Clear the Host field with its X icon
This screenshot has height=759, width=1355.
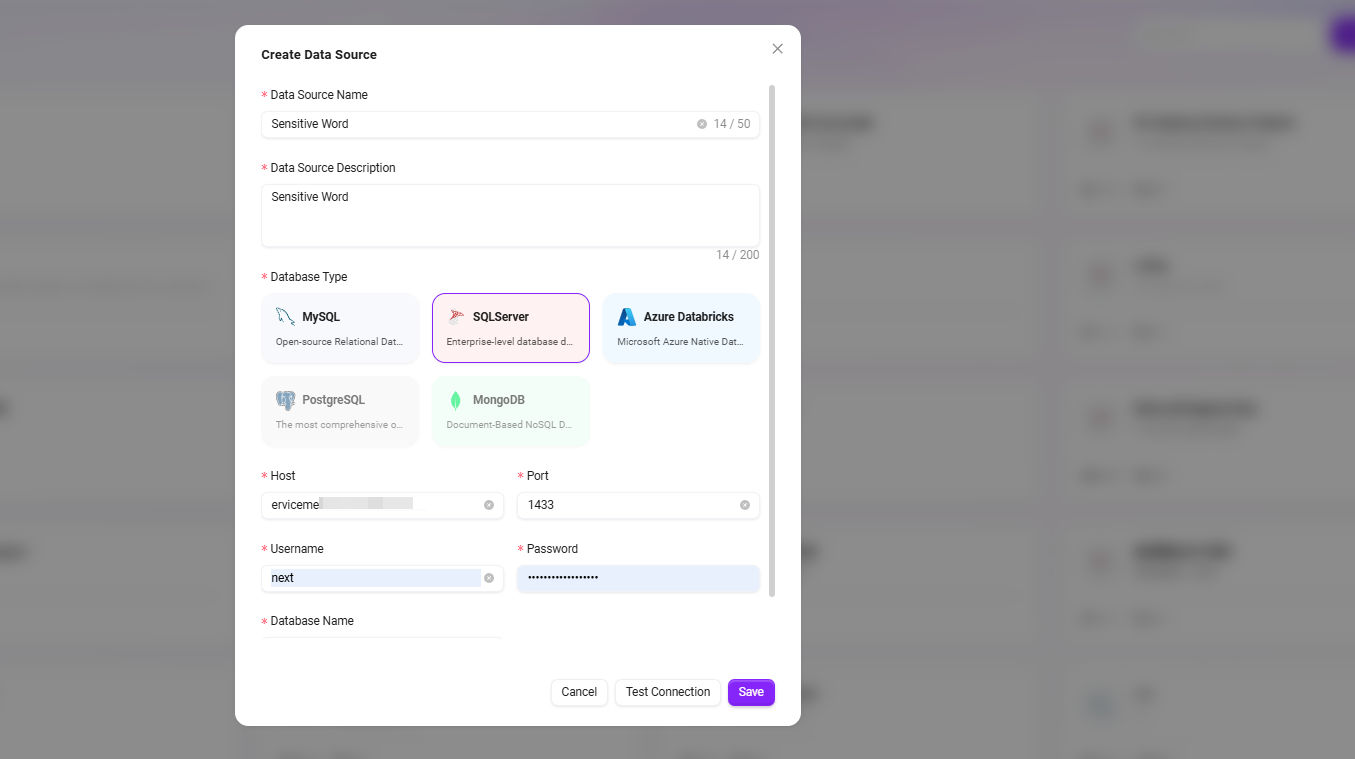click(x=489, y=505)
